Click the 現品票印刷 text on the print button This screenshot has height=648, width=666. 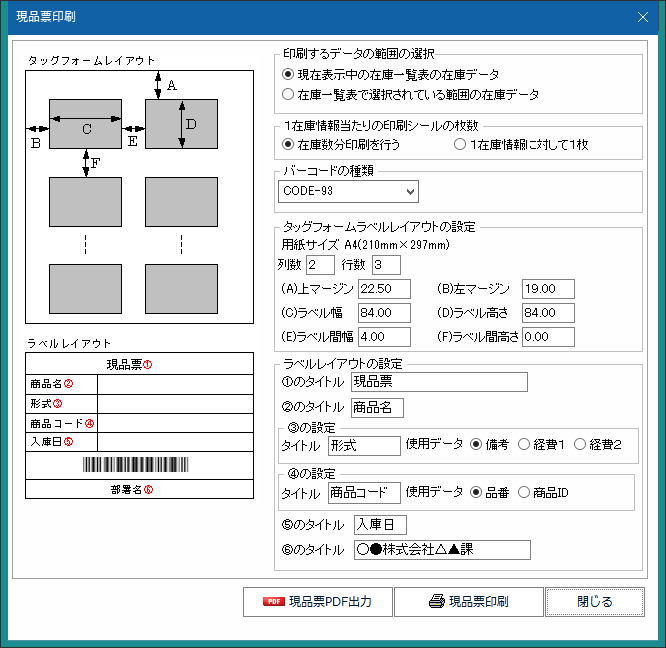pos(479,602)
